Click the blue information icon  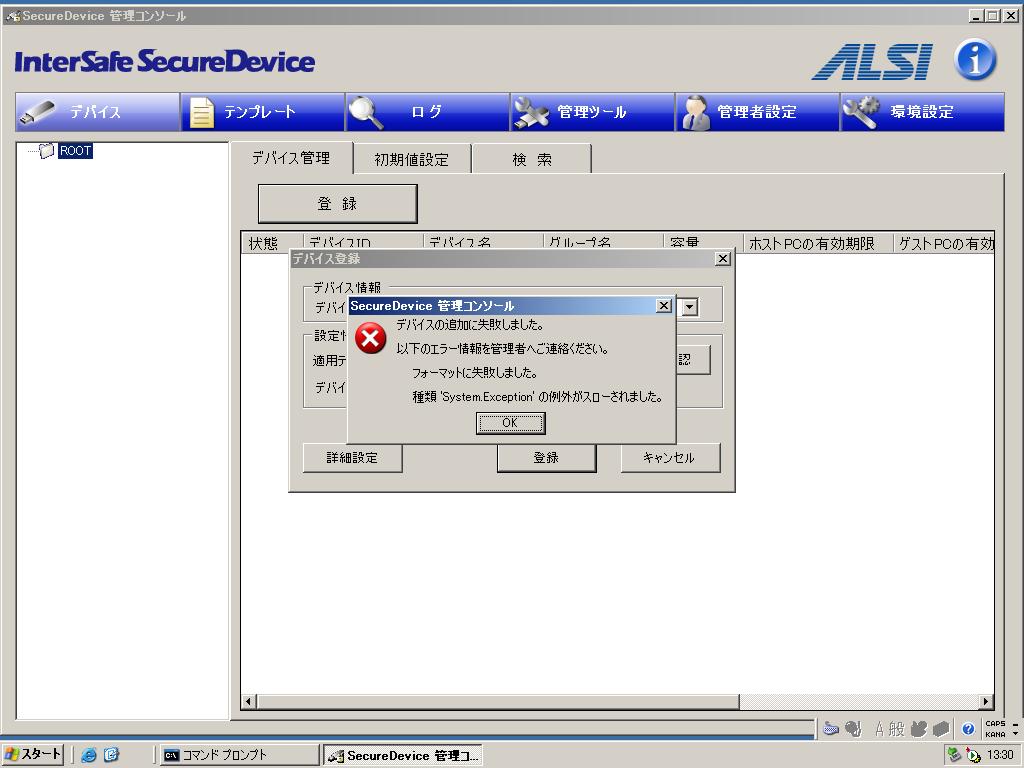tap(975, 60)
